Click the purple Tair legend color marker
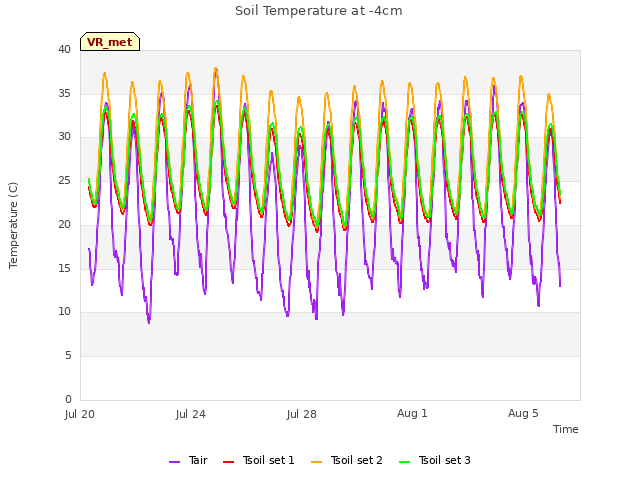640x480 pixels. (x=174, y=462)
